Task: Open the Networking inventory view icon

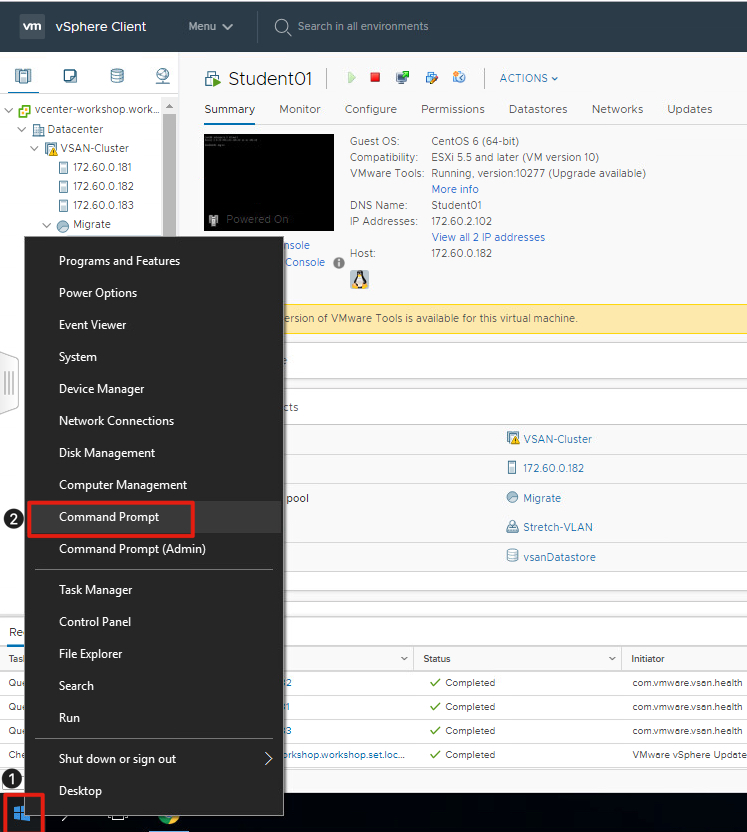Action: pos(163,76)
